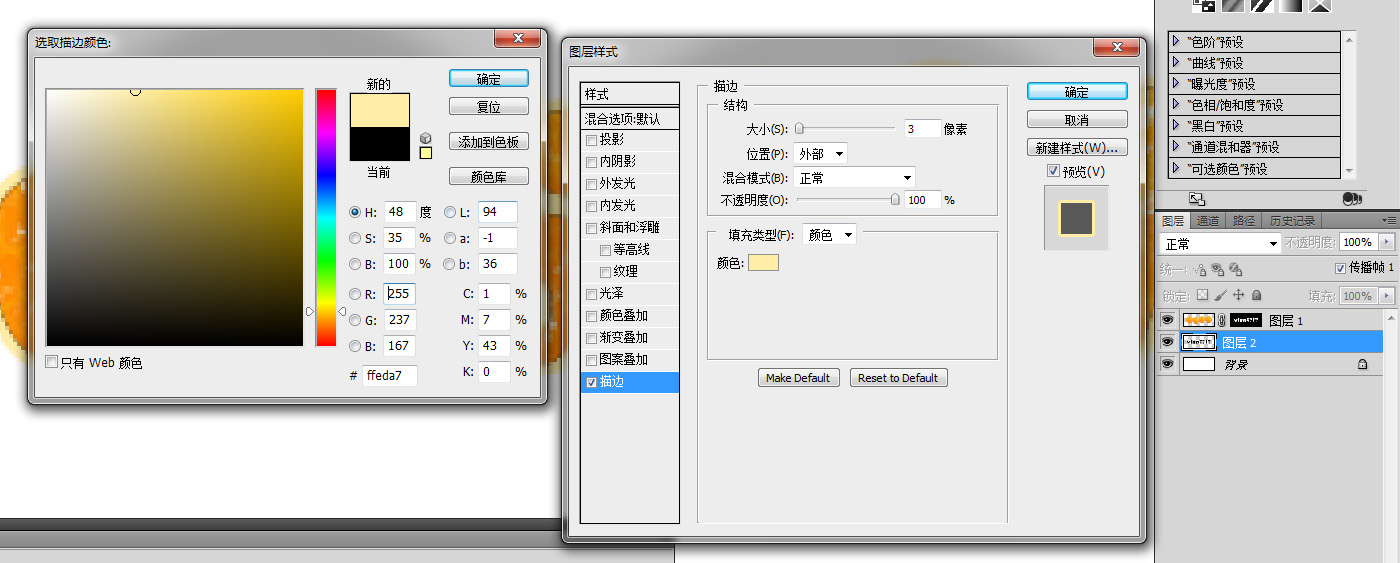Select the S saturation radio button
The image size is (1400, 563).
tap(355, 238)
